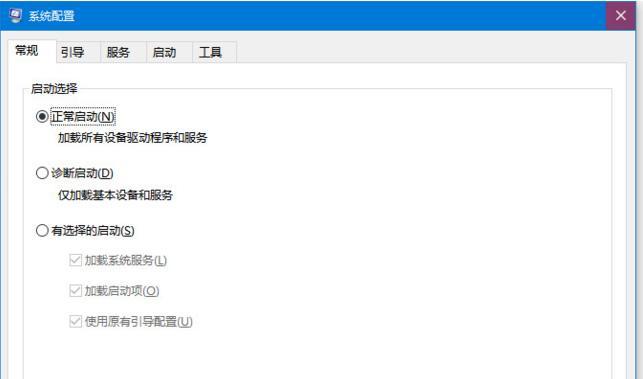Click the 系统配置 window title text

(52, 16)
